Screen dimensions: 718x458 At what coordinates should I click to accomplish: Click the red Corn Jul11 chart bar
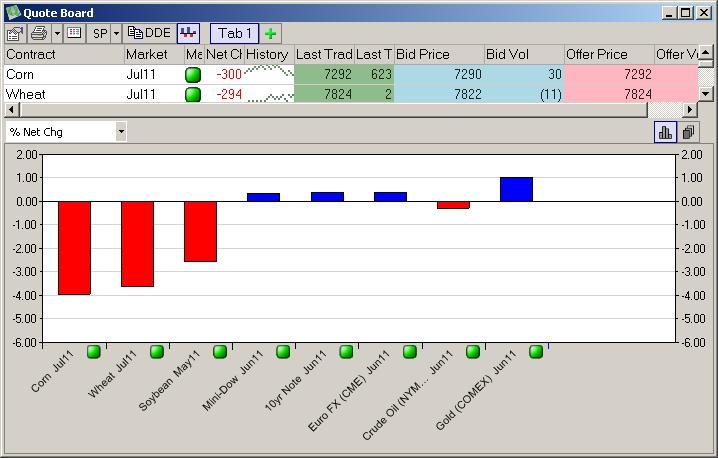pos(75,248)
